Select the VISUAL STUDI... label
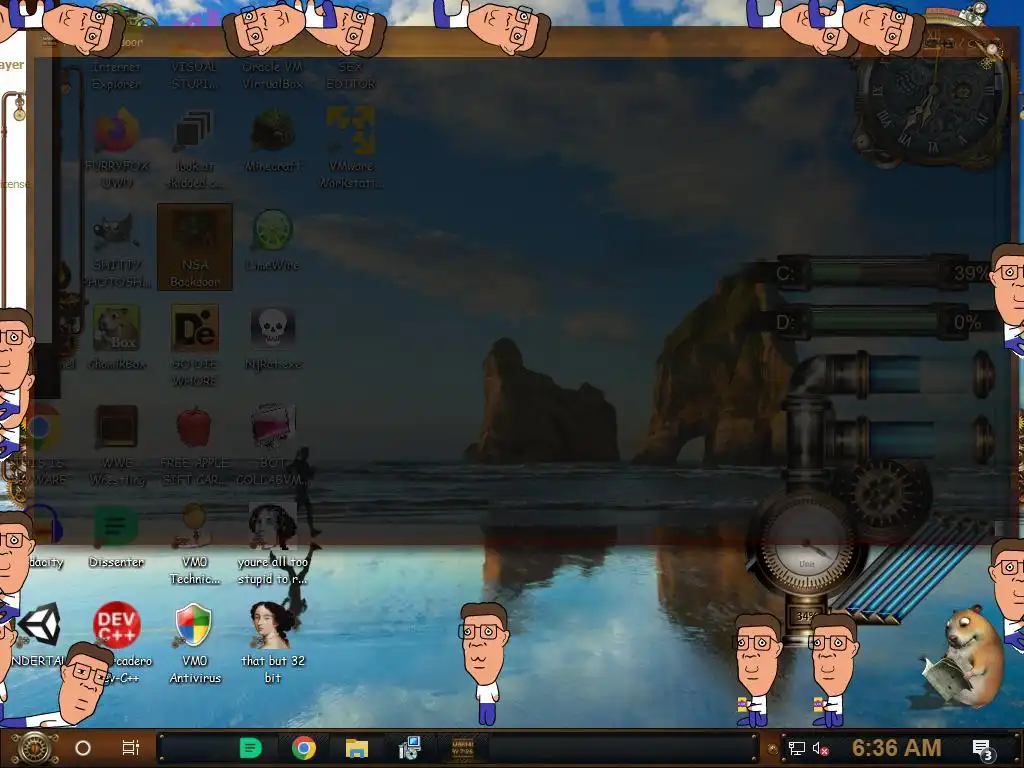 195,75
